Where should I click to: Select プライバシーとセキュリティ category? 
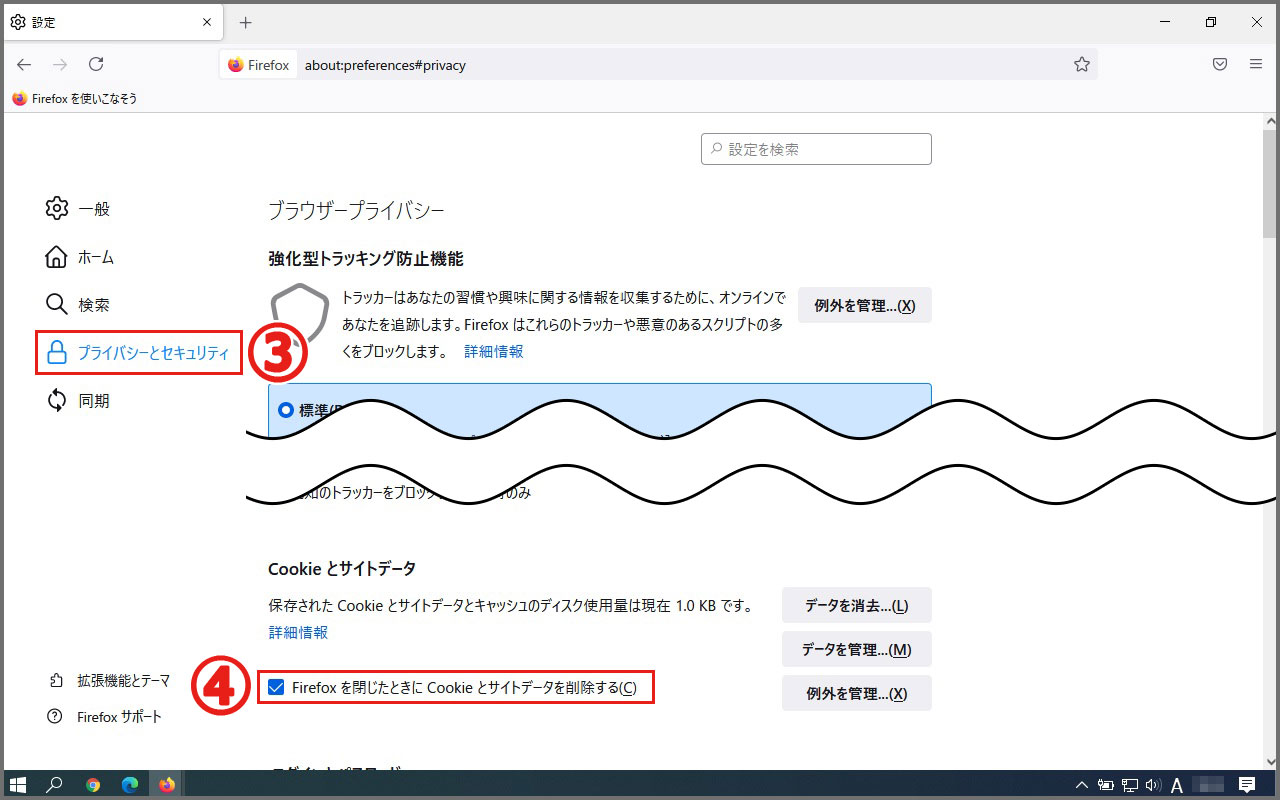point(138,353)
